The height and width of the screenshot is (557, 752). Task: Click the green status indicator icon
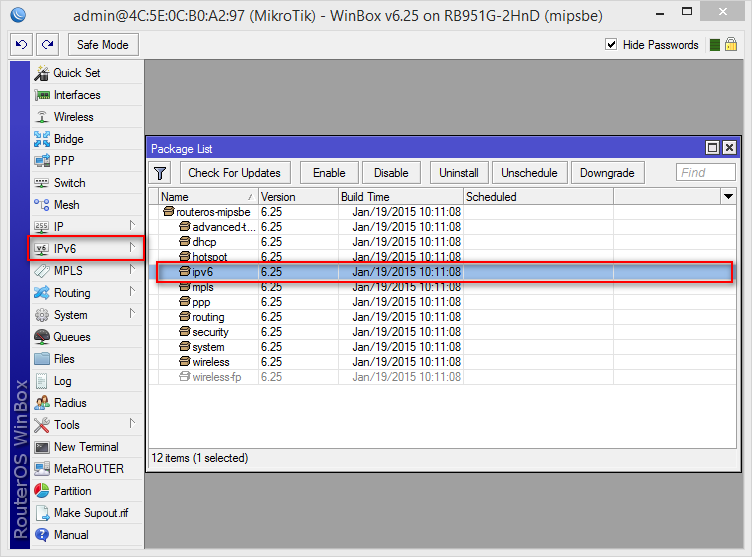click(x=715, y=45)
